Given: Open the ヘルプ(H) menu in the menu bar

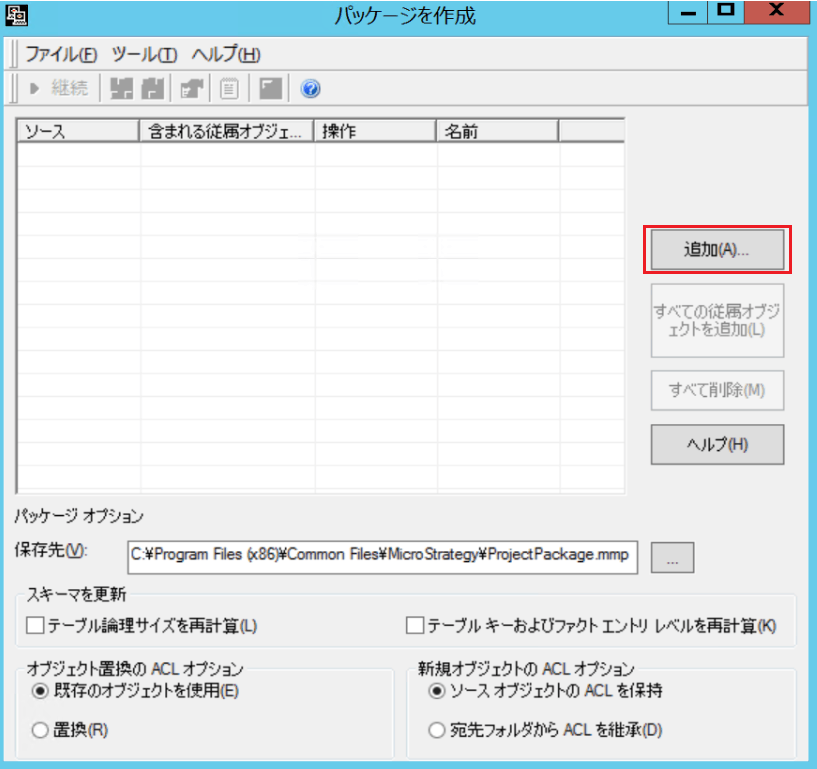Looking at the screenshot, I should coord(226,54).
